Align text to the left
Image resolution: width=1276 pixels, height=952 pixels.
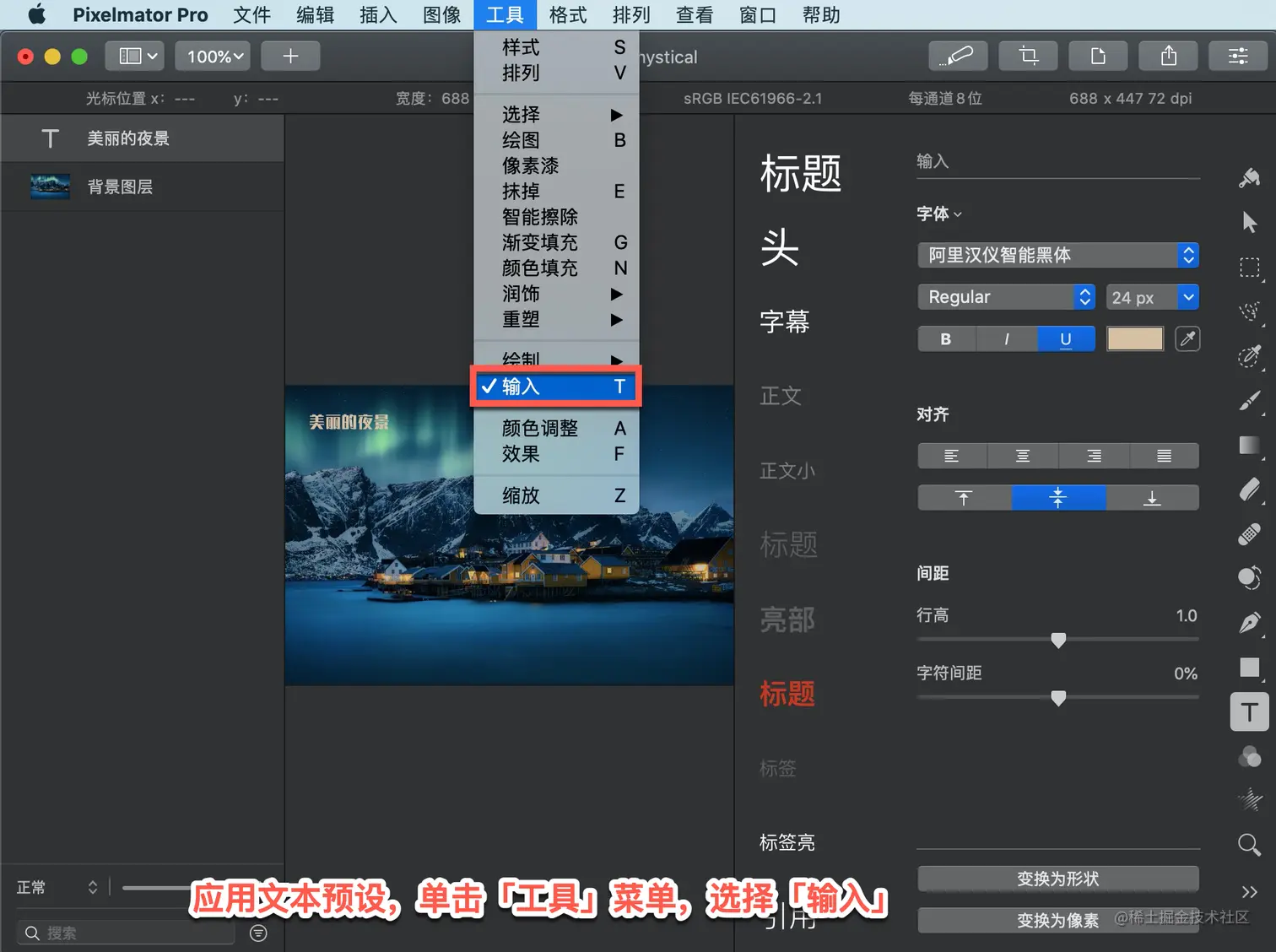952,456
